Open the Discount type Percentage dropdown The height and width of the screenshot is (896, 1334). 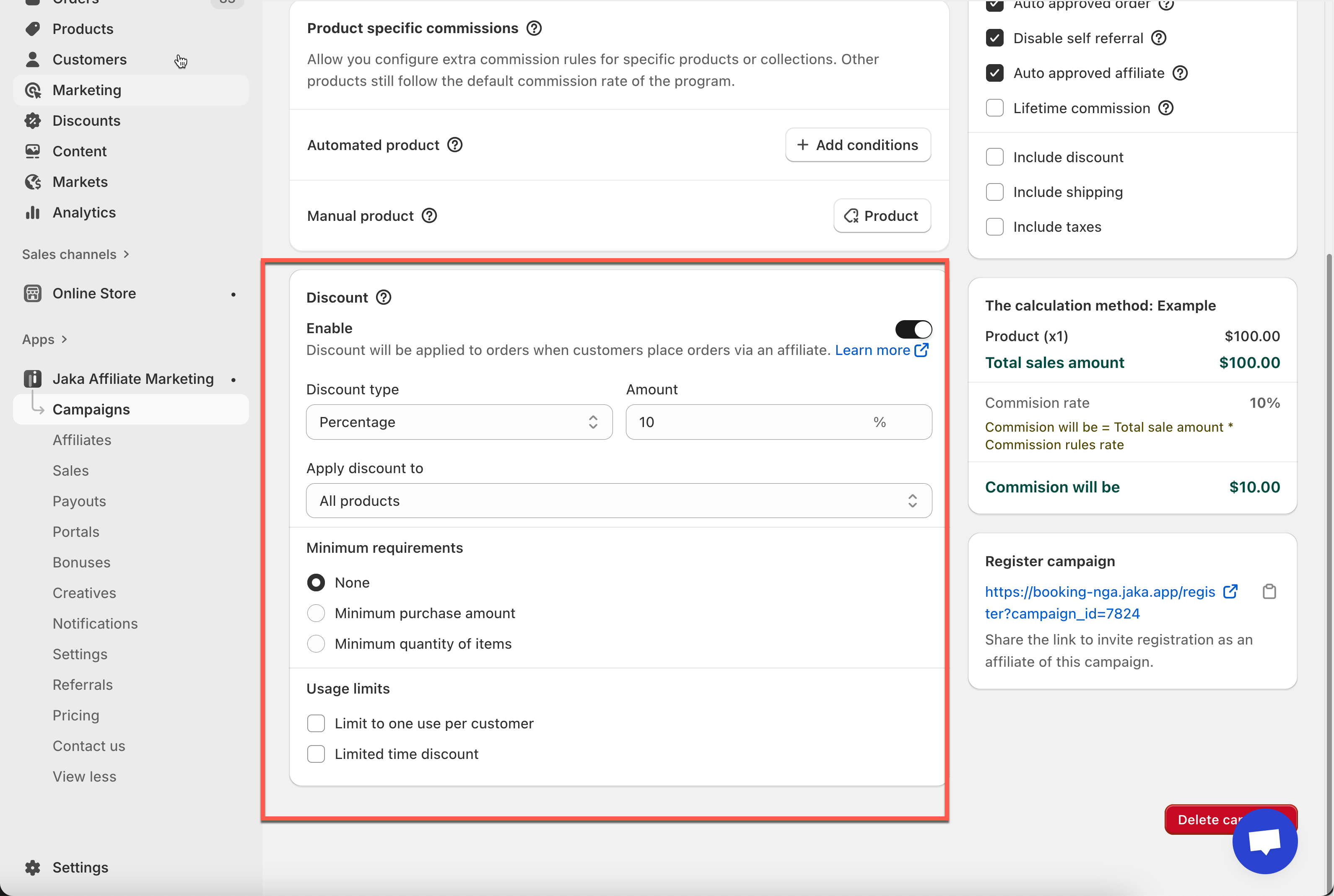(x=459, y=422)
